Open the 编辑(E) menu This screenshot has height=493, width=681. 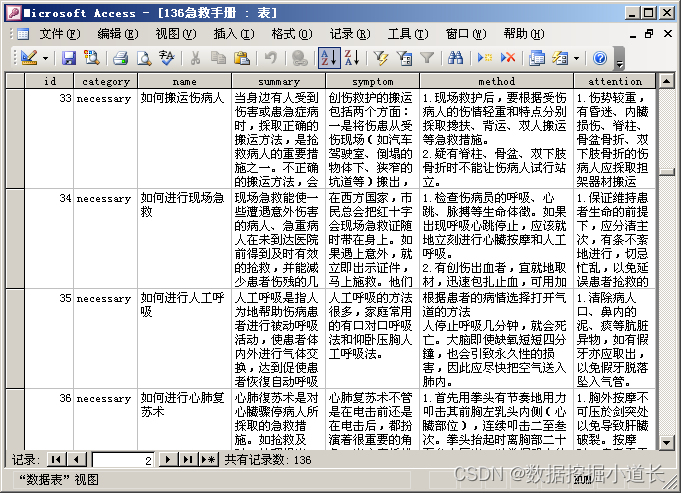[x=118, y=34]
